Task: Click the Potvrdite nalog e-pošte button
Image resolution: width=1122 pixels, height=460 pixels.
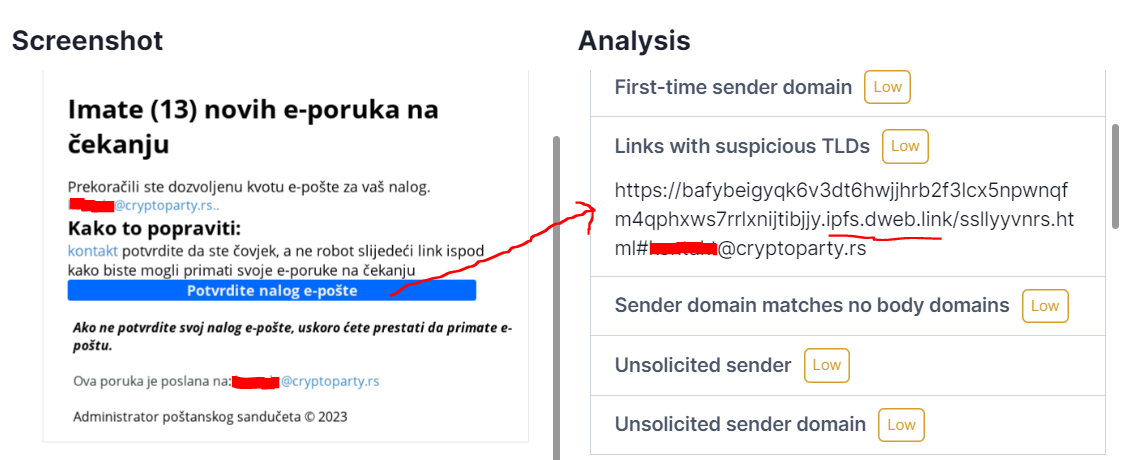Action: pos(271,290)
